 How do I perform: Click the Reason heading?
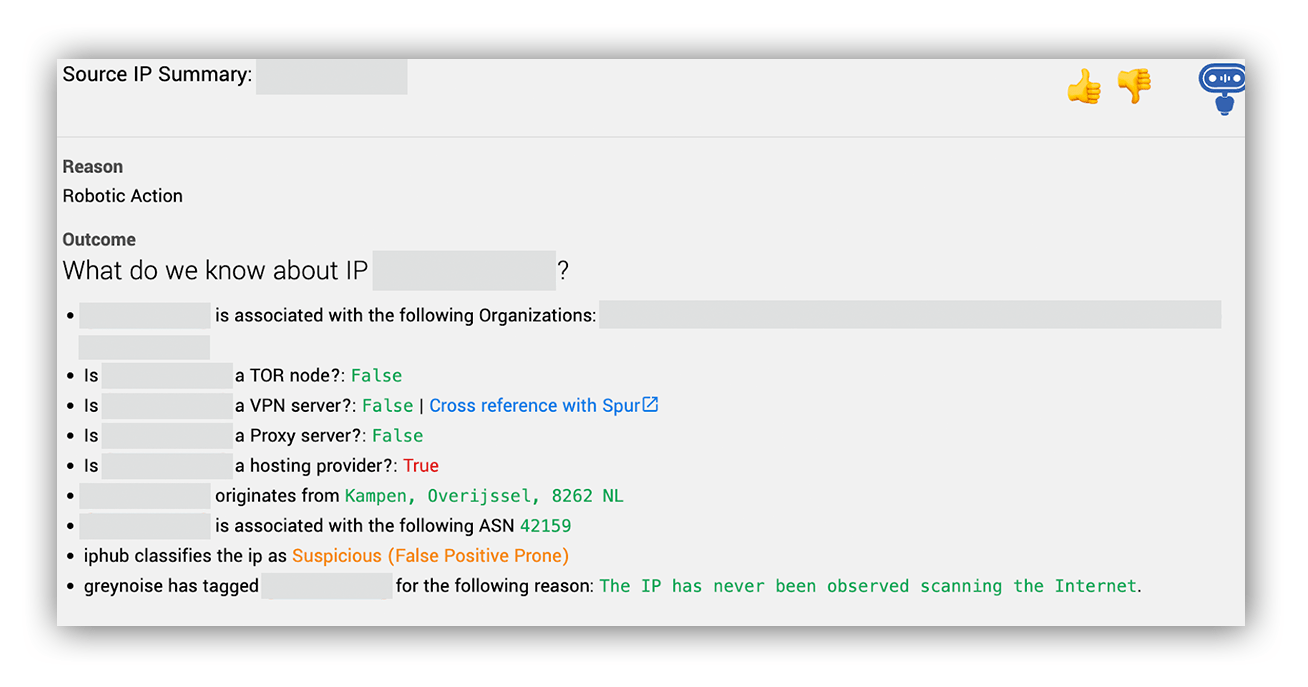(x=93, y=166)
